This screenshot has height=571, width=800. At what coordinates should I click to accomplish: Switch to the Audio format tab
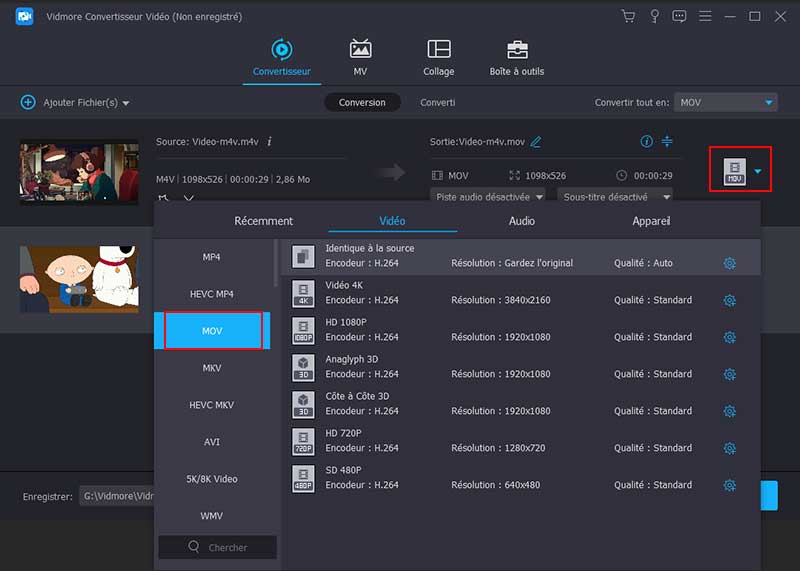[x=521, y=221]
